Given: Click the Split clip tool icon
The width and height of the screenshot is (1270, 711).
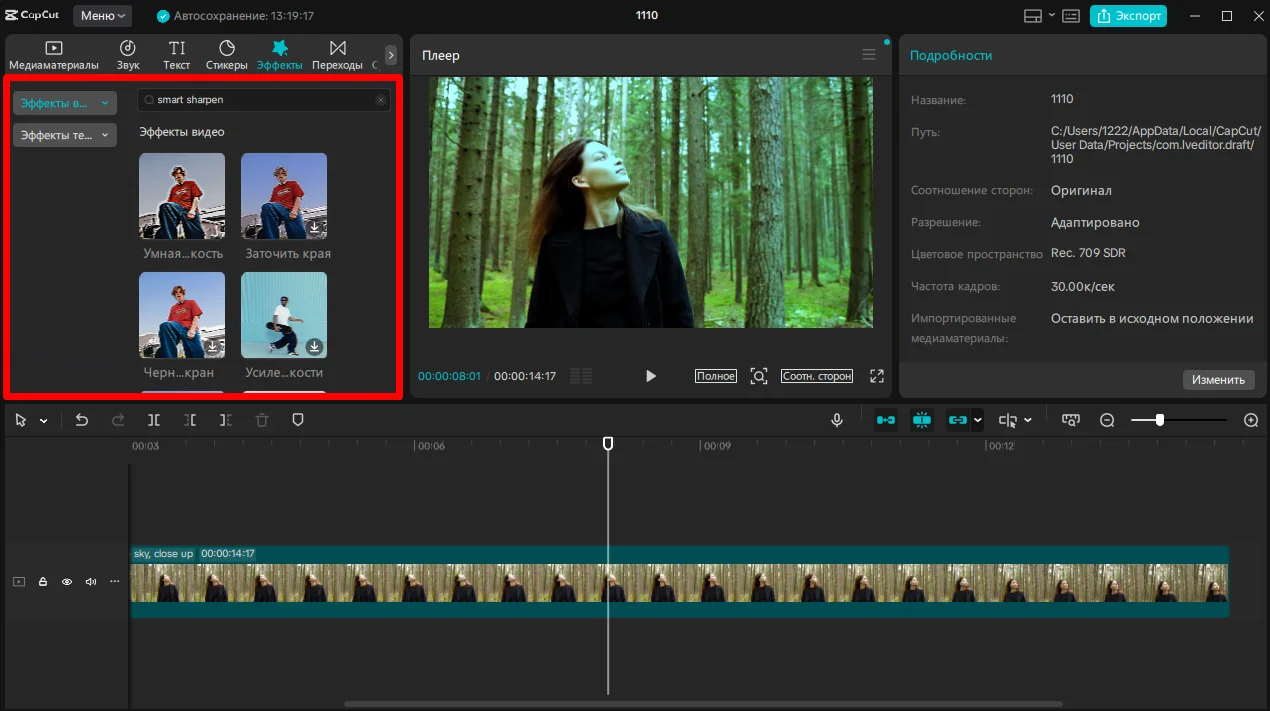Looking at the screenshot, I should 154,421.
